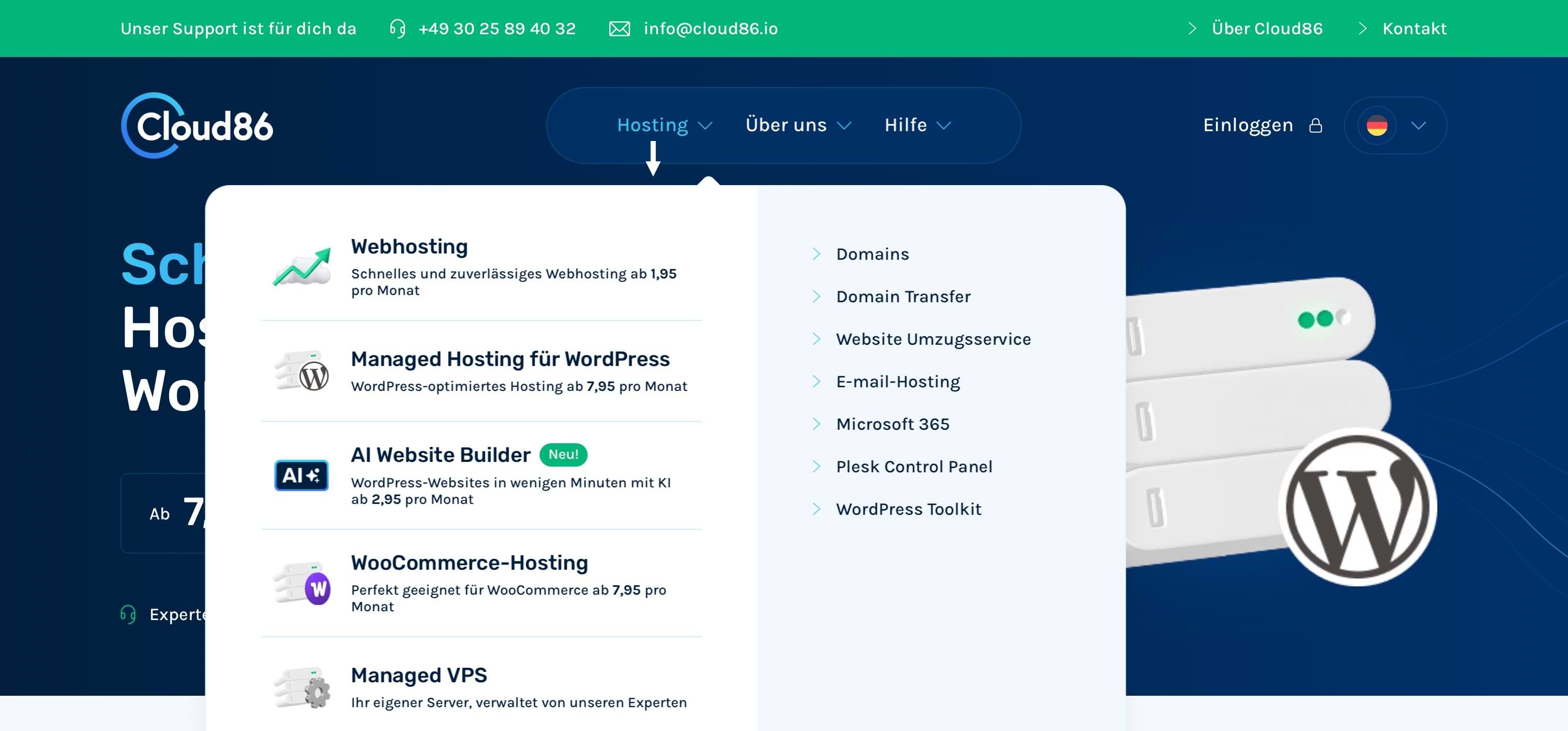This screenshot has height=731, width=1568.
Task: Click the headset phone icon in top bar
Action: tap(398, 29)
